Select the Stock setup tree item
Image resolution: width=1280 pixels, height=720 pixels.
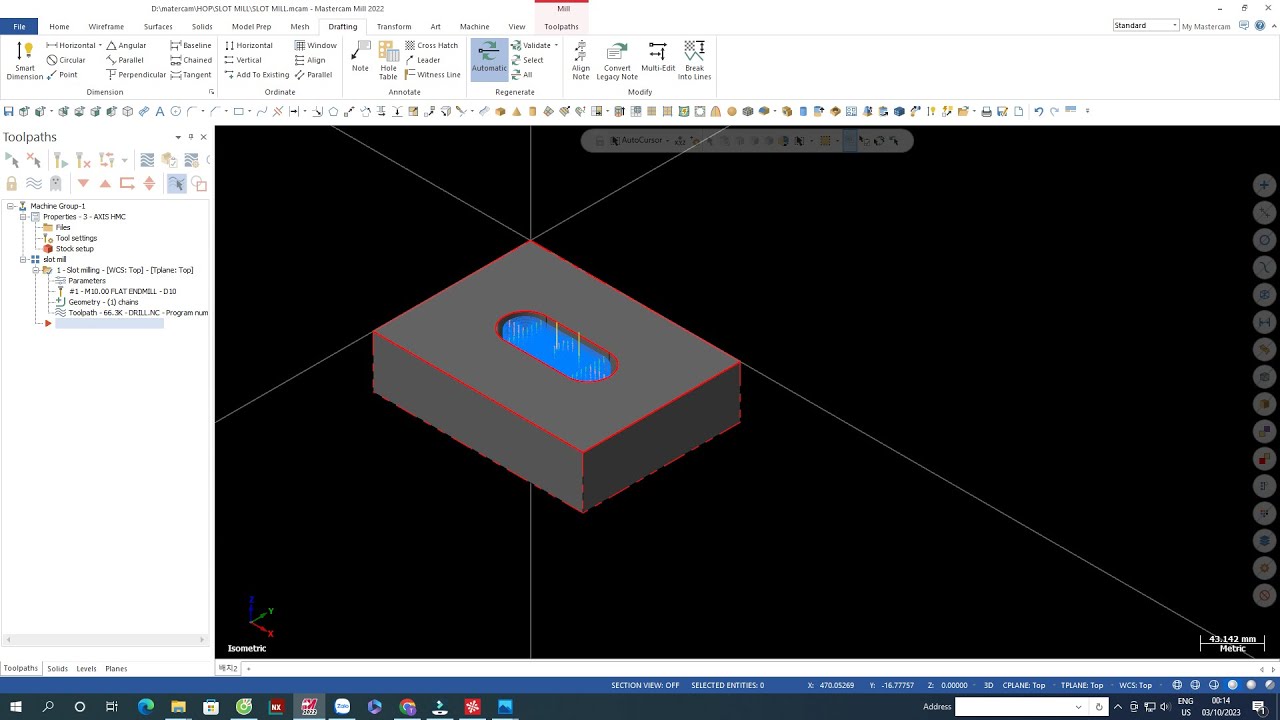pos(74,249)
